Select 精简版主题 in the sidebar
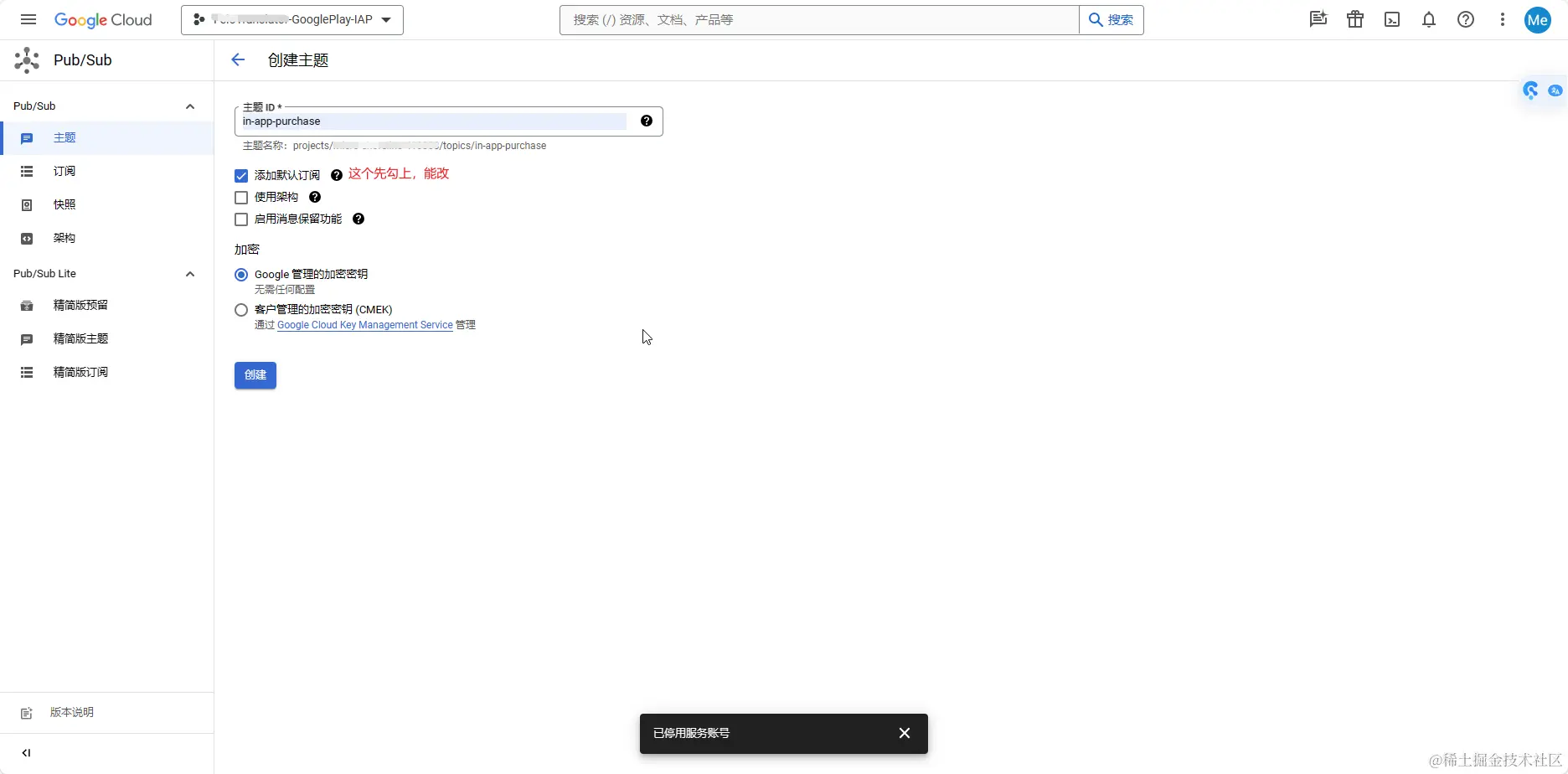 [107, 339]
